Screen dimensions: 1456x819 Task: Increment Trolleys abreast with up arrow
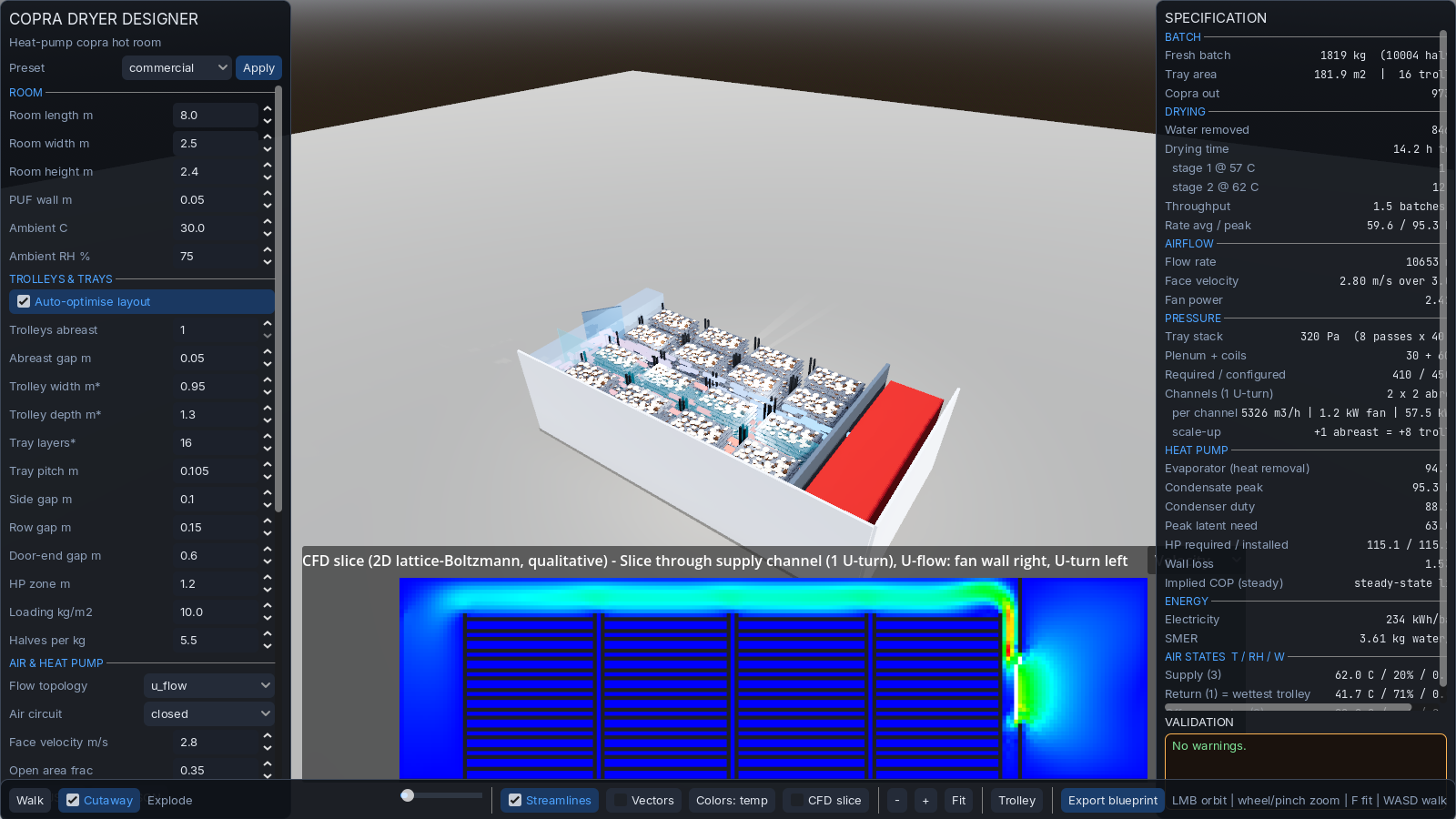[268, 324]
